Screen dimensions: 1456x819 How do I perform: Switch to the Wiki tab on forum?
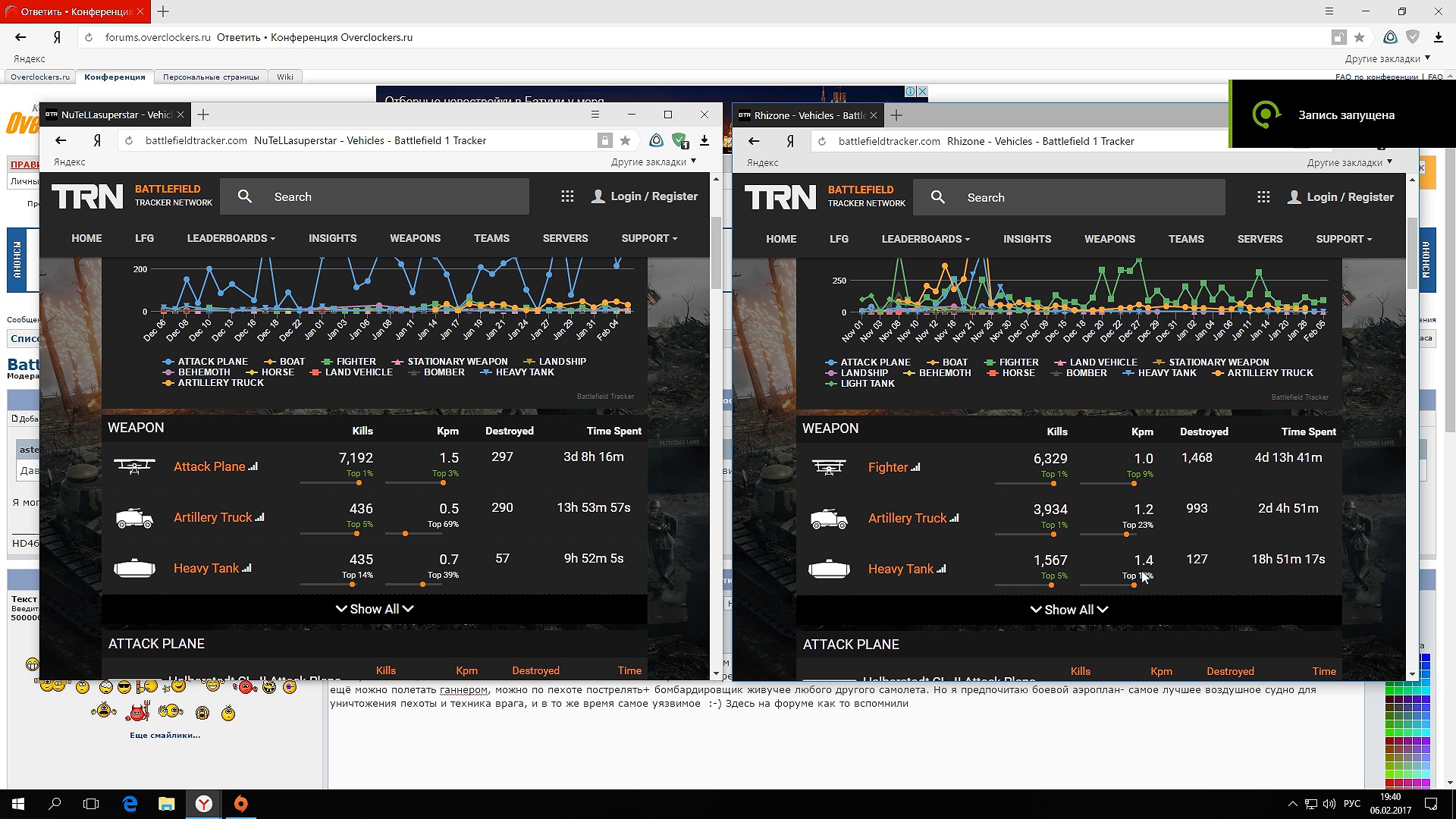tap(285, 77)
